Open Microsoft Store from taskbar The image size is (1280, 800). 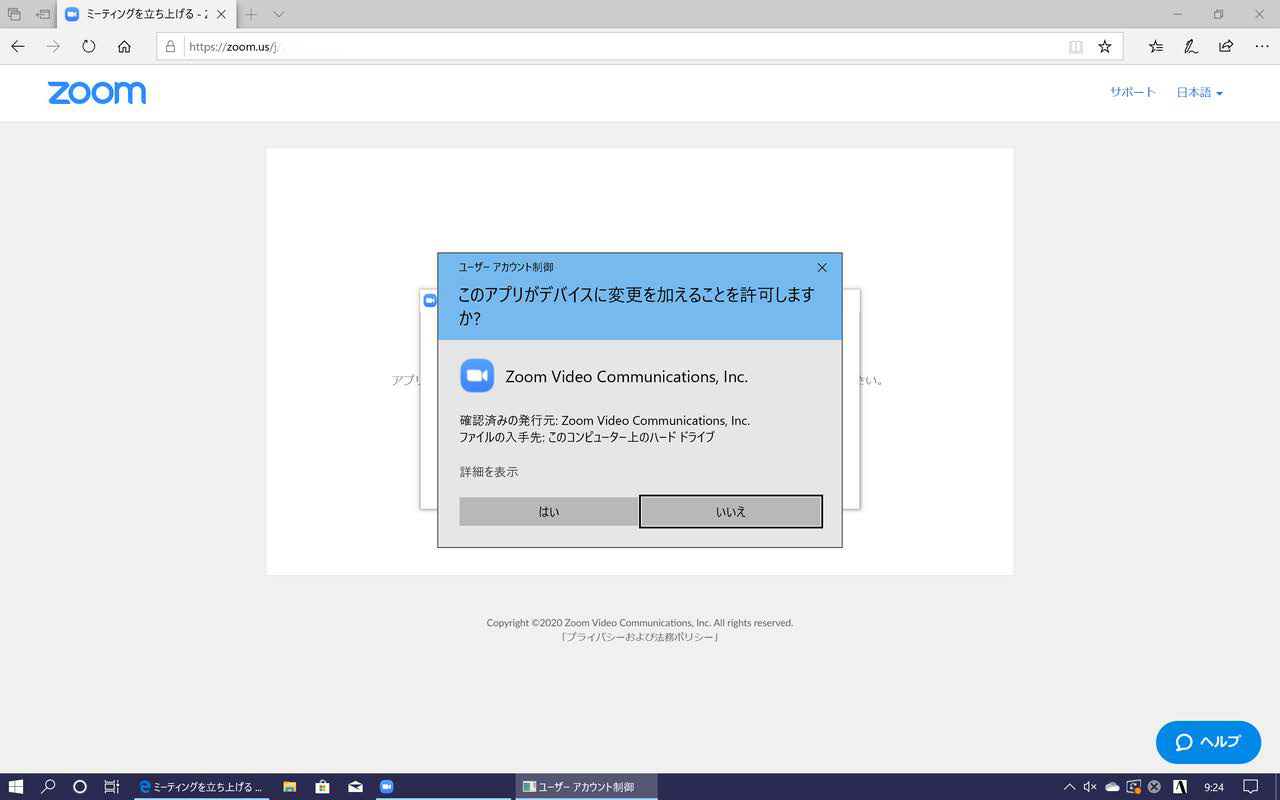(322, 787)
